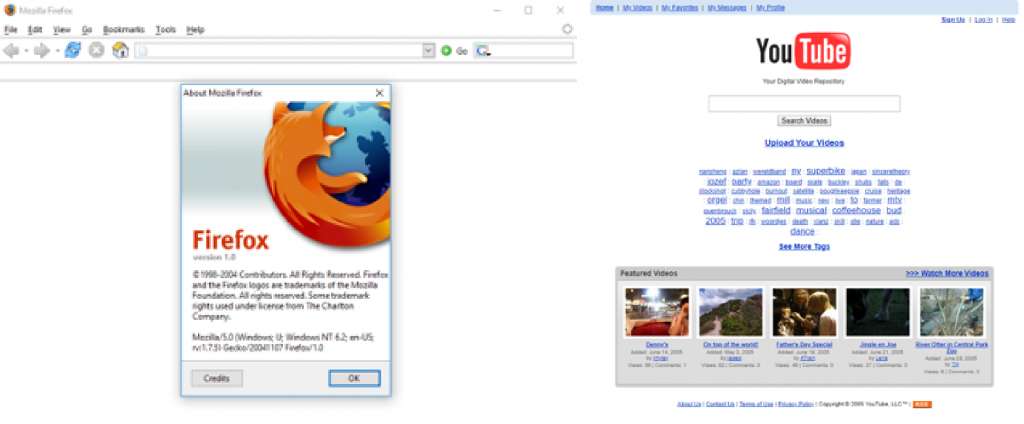Click the Help link at the YouTube top right

point(1009,20)
